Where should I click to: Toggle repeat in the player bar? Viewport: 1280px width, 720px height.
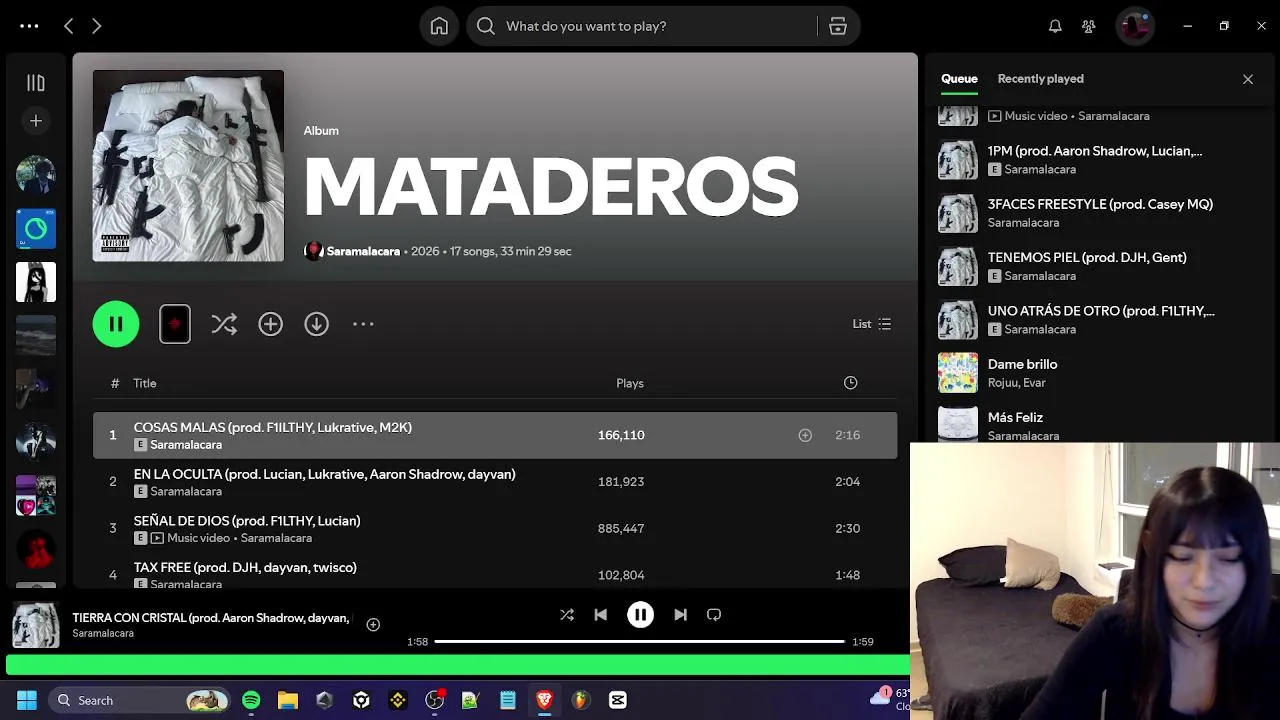pyautogui.click(x=714, y=615)
